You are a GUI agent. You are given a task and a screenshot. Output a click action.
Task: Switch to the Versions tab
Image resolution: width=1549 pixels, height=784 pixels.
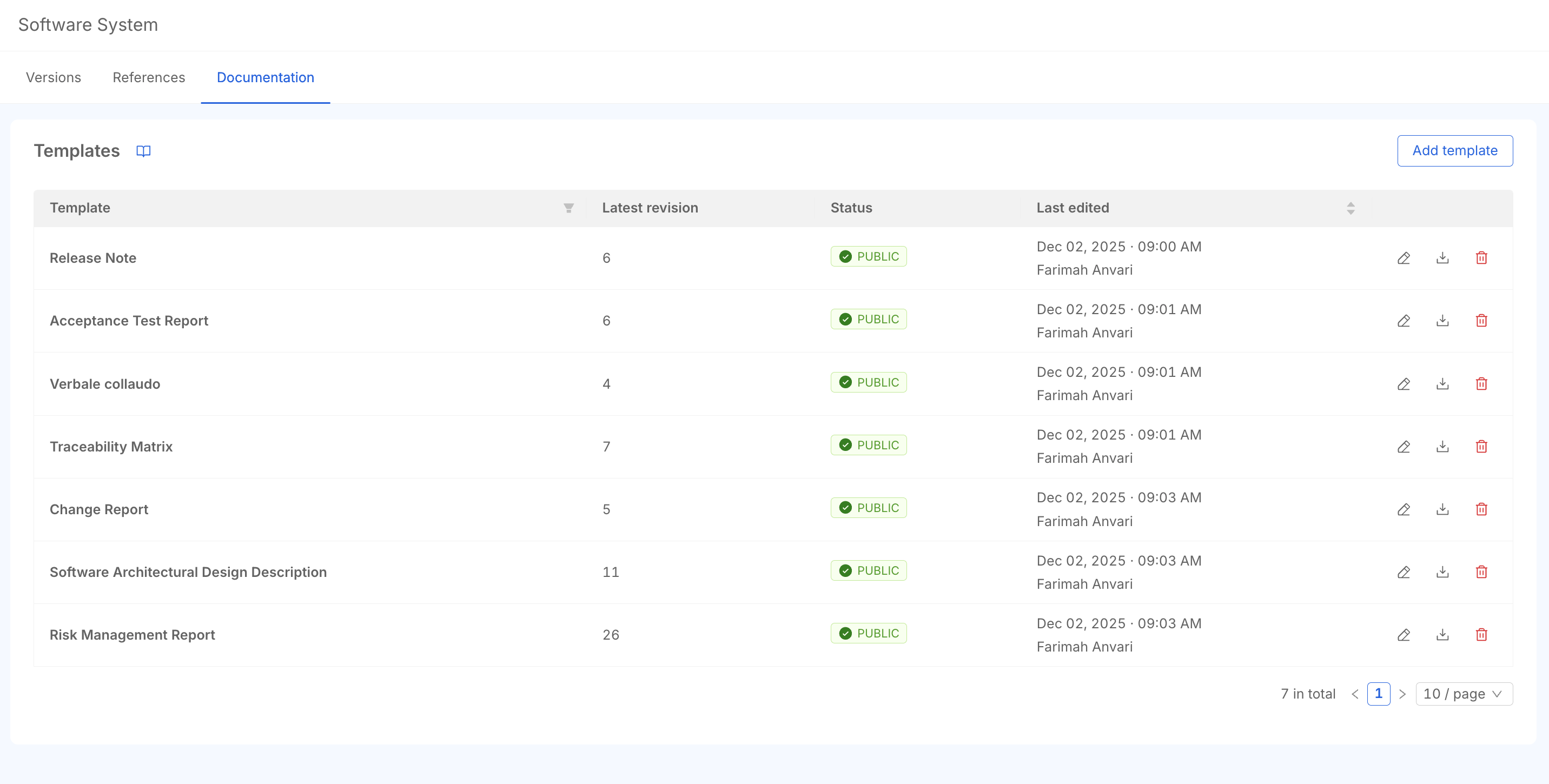tap(53, 77)
